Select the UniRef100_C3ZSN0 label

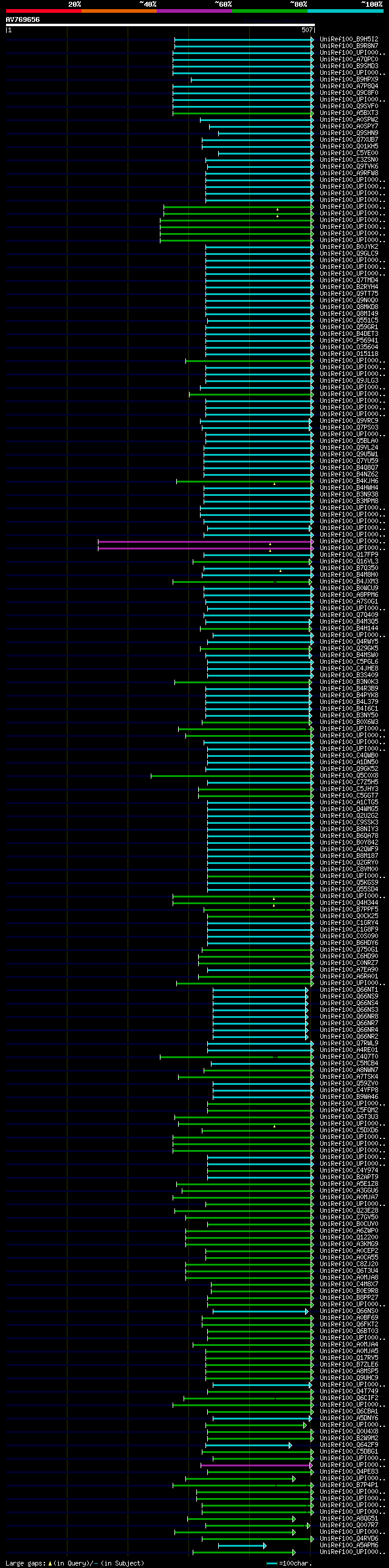click(349, 160)
